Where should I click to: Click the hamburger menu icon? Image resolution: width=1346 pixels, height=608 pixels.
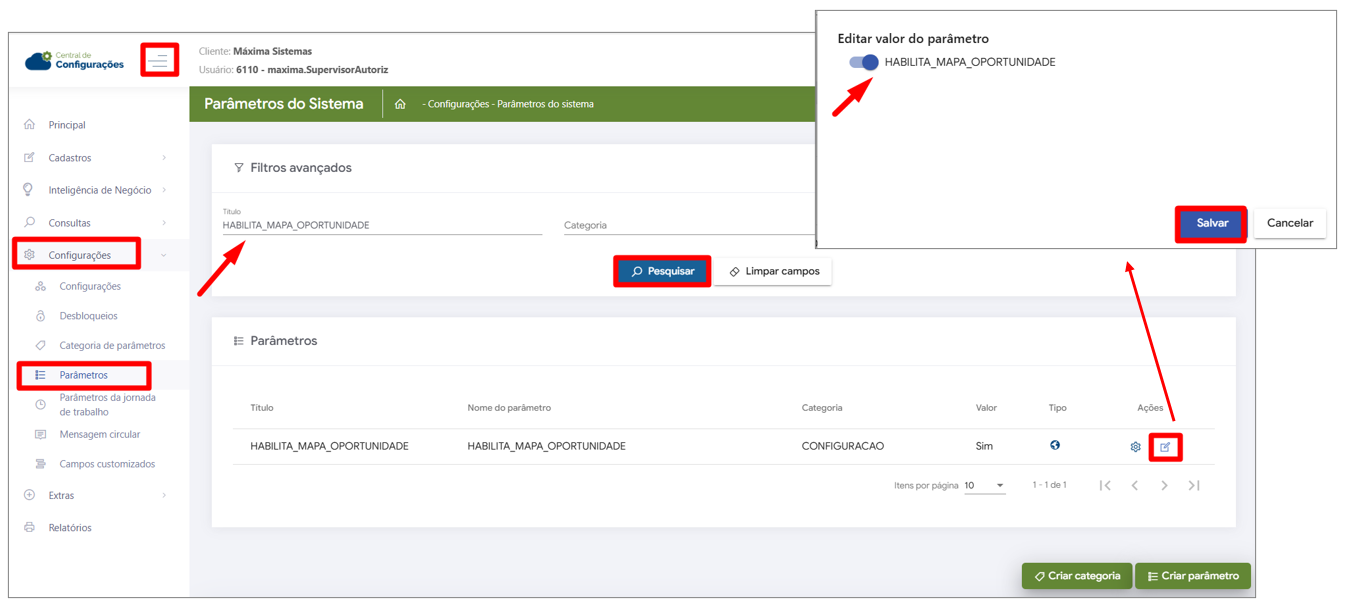tap(159, 60)
